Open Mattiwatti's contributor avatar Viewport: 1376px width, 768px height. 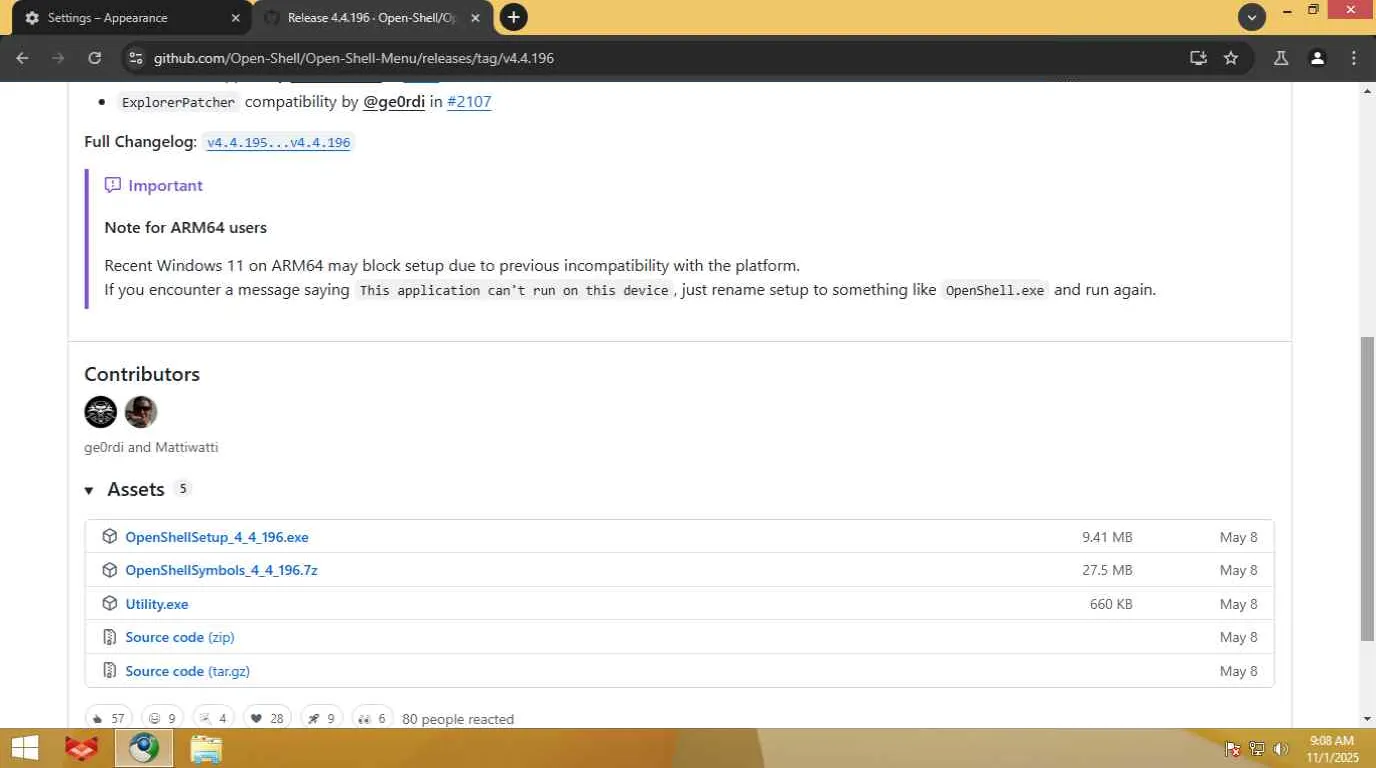click(x=141, y=412)
